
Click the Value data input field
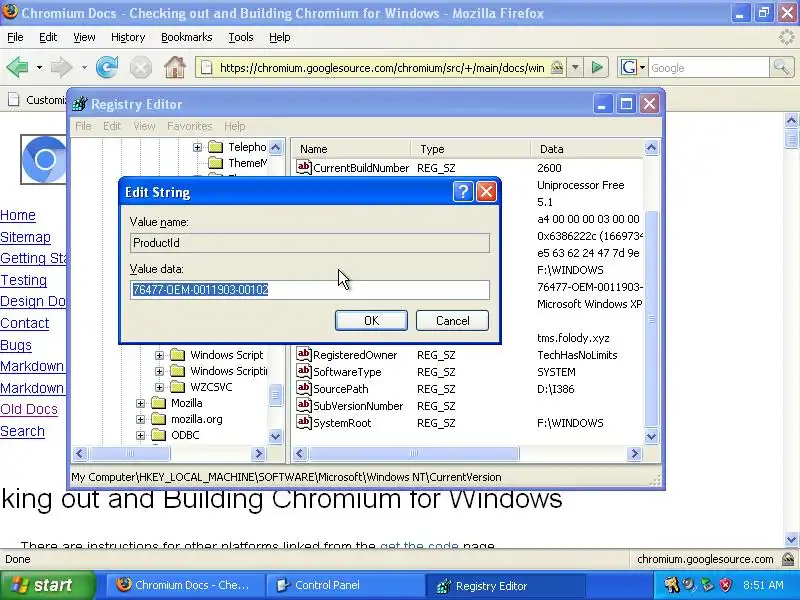310,290
